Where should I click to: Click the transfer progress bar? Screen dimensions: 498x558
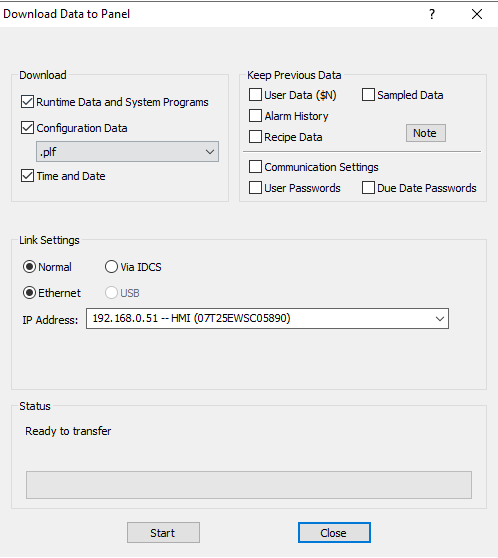pyautogui.click(x=249, y=485)
